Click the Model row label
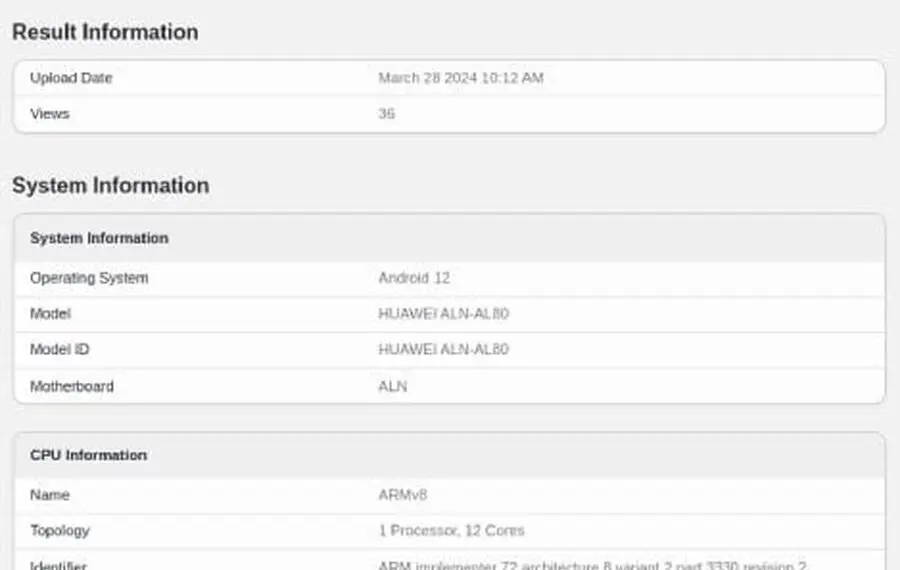 [x=50, y=314]
